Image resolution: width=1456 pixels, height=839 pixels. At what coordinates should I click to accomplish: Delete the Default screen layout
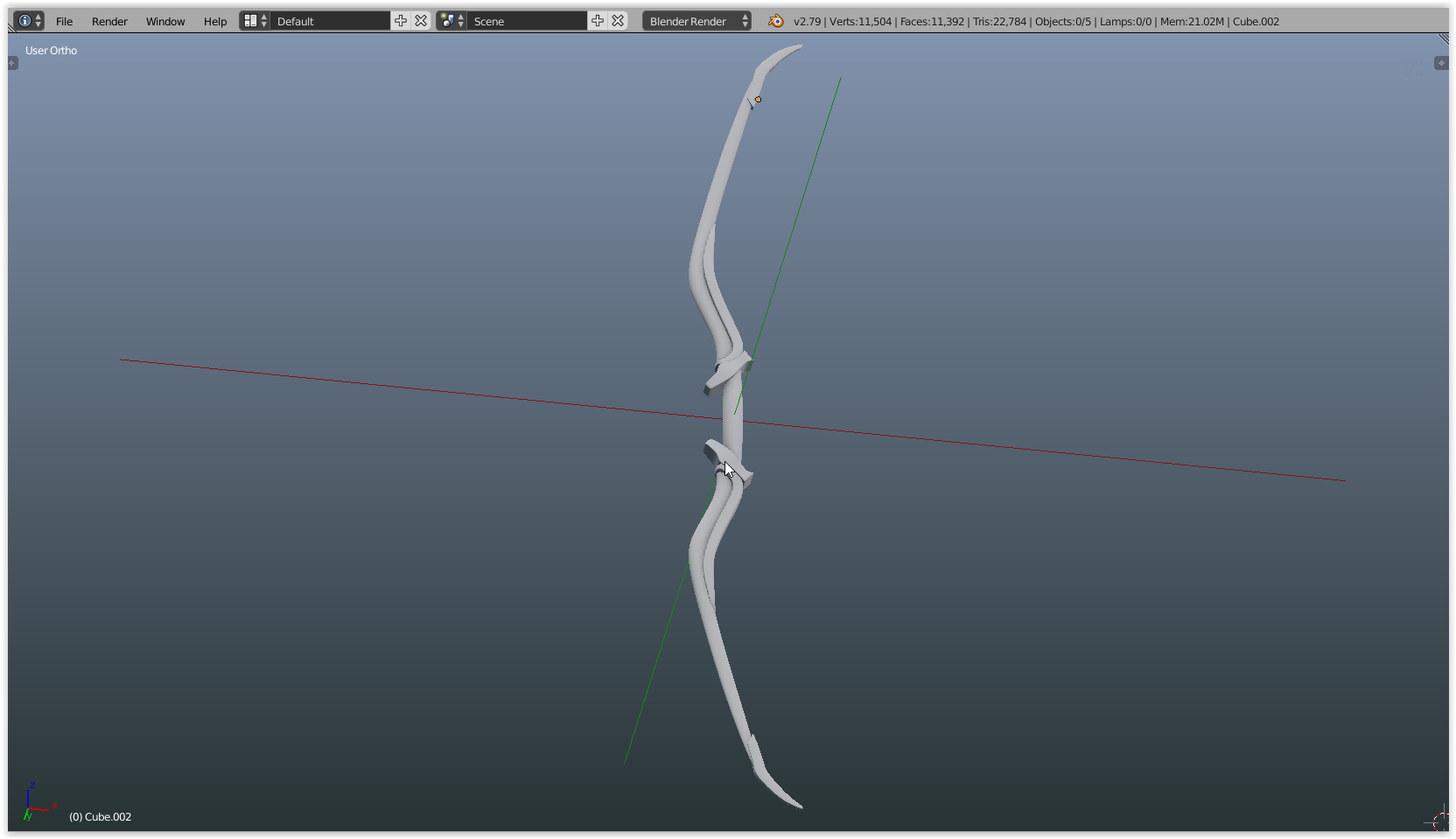click(x=421, y=21)
